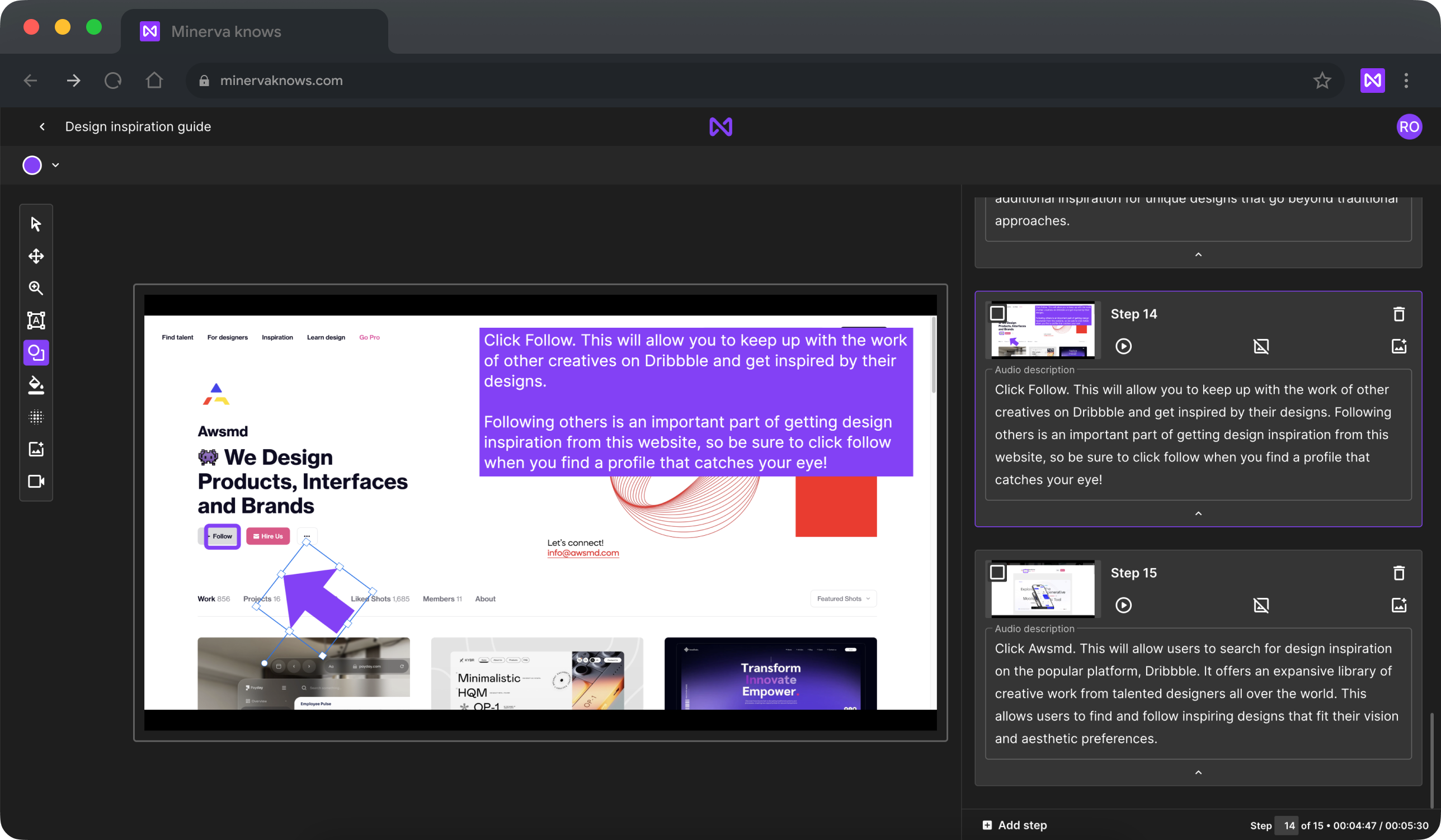
Task: Navigate browser back
Action: (x=31, y=81)
